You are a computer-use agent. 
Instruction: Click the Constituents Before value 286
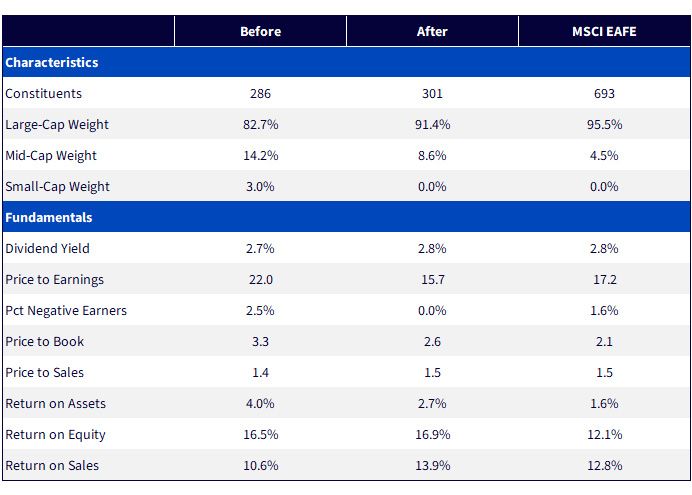tap(260, 94)
